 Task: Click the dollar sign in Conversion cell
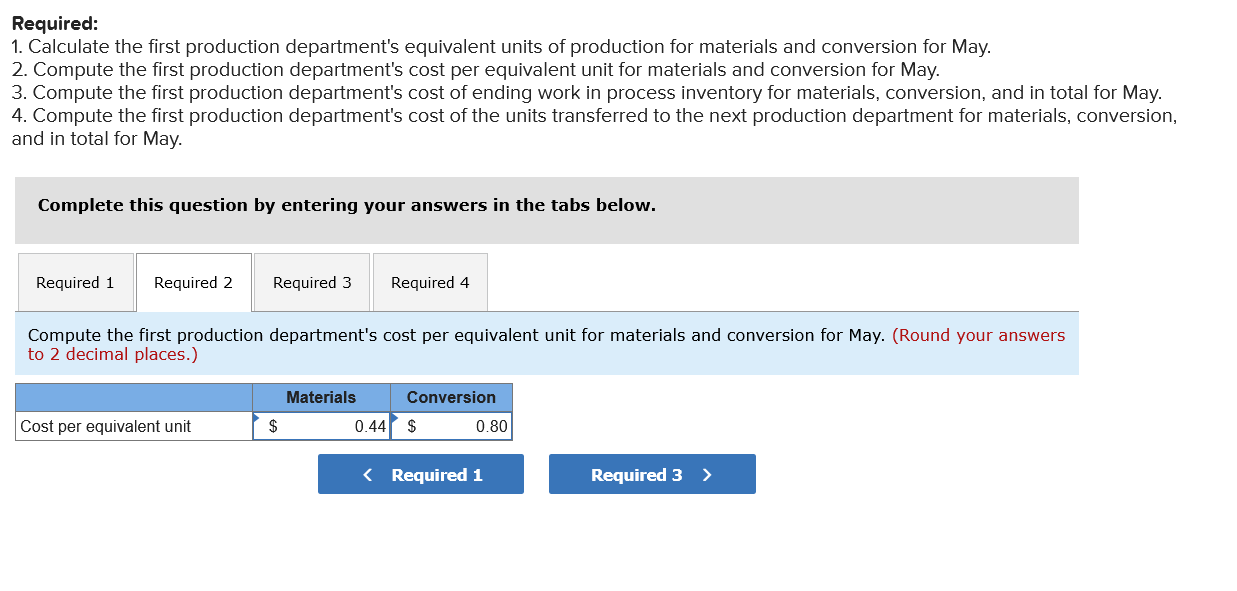coord(412,427)
